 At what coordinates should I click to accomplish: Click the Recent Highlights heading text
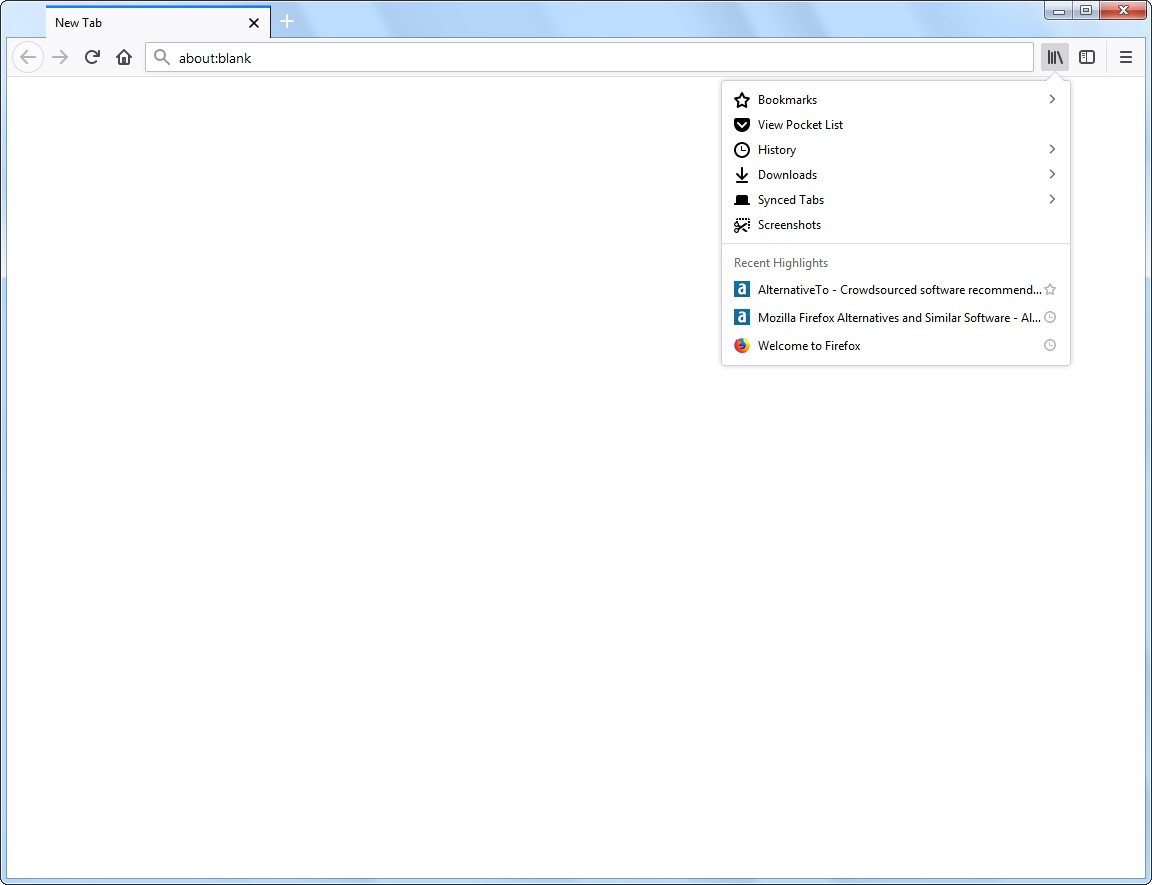[781, 263]
